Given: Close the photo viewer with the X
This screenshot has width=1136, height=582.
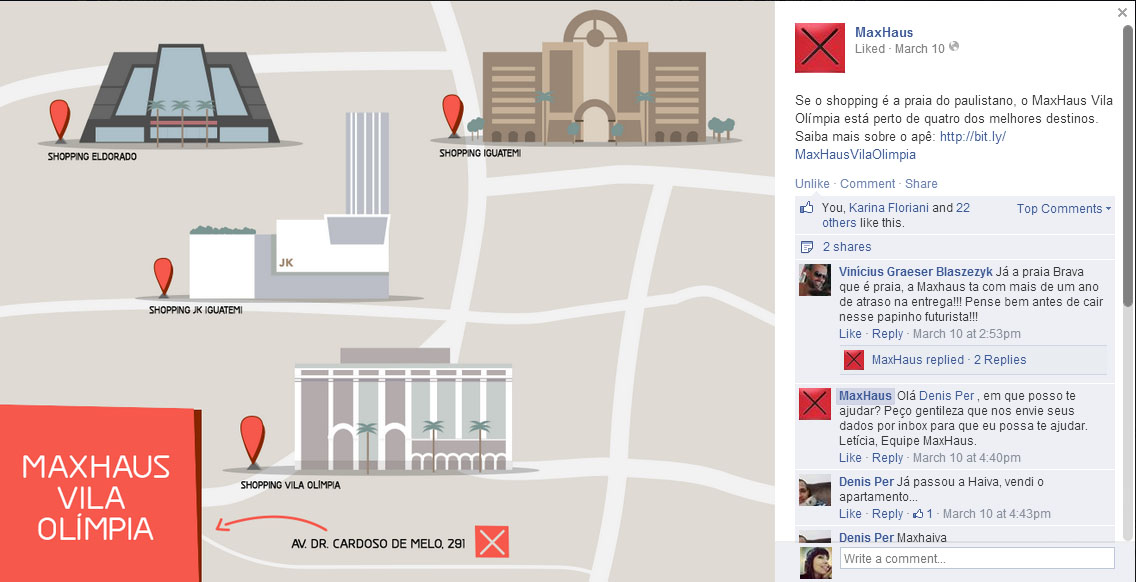Looking at the screenshot, I should click(x=1122, y=12).
